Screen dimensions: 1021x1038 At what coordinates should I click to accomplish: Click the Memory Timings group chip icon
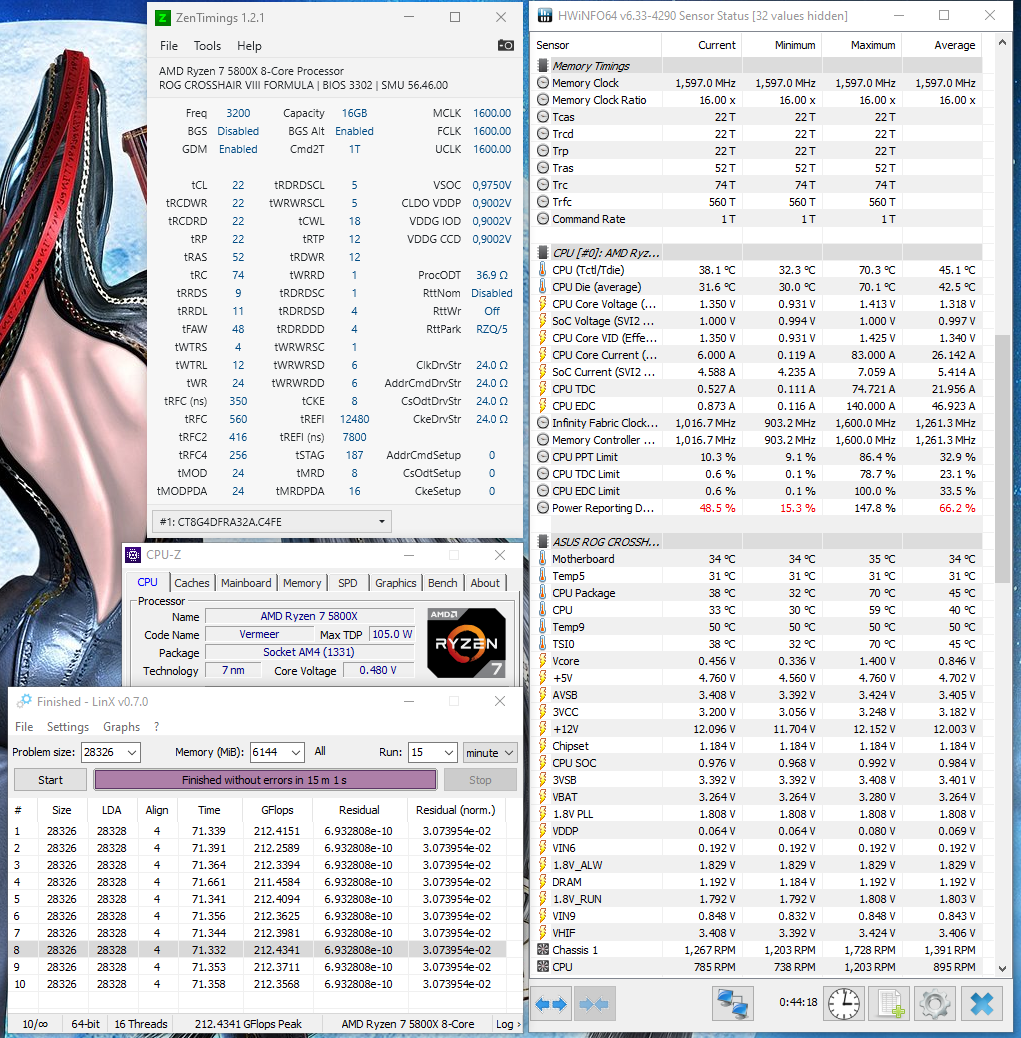(542, 66)
